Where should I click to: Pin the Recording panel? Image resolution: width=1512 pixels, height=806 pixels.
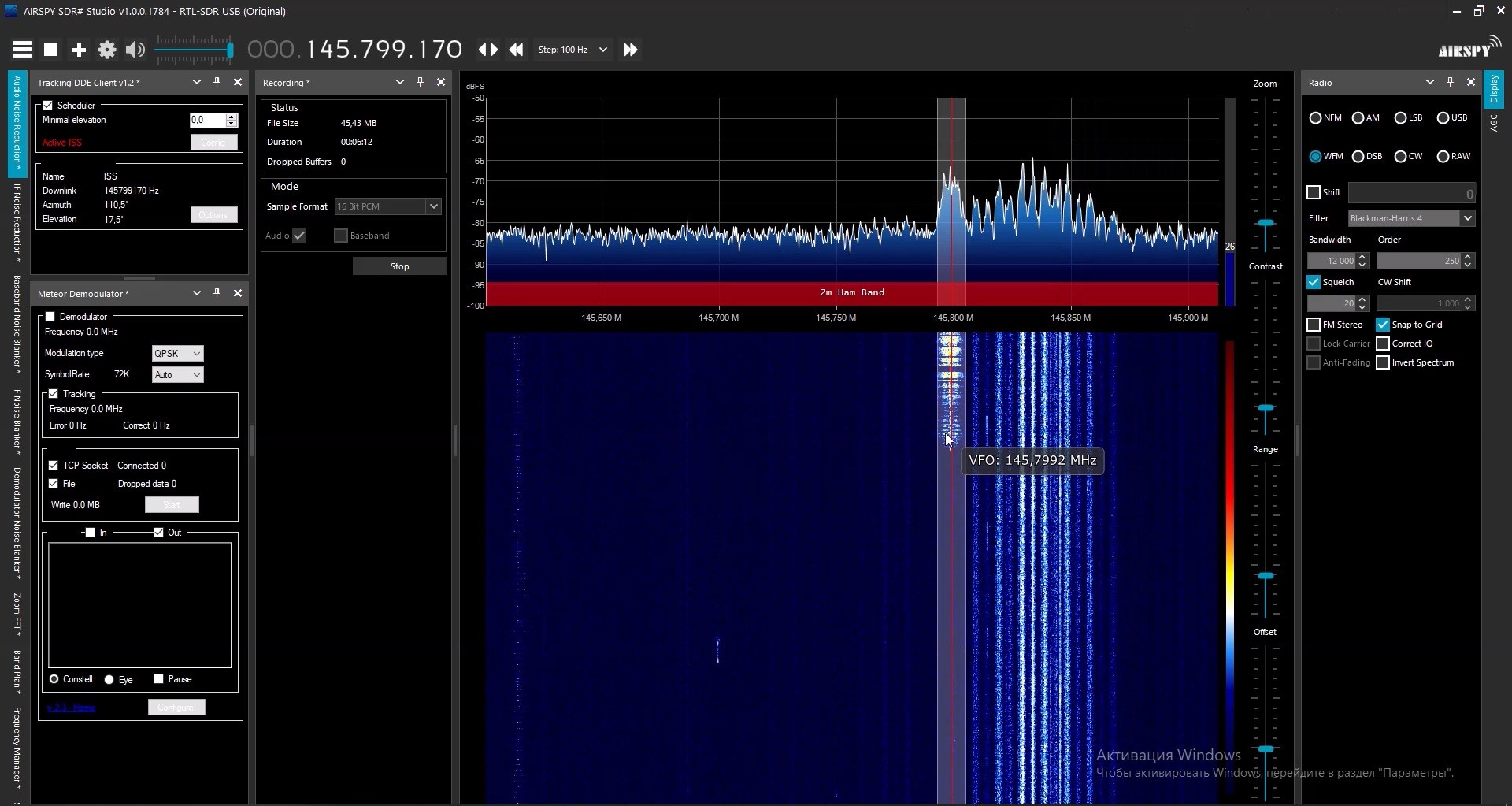click(420, 82)
